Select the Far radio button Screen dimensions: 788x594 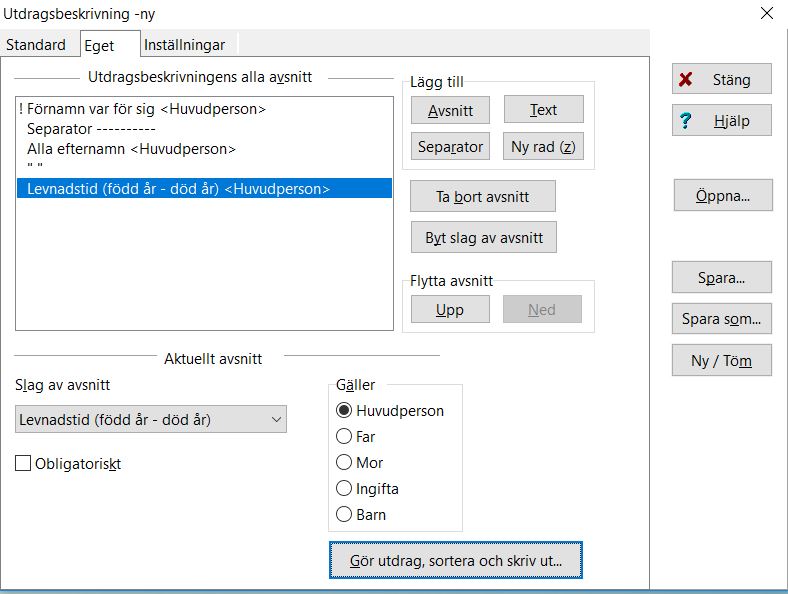pyautogui.click(x=345, y=437)
